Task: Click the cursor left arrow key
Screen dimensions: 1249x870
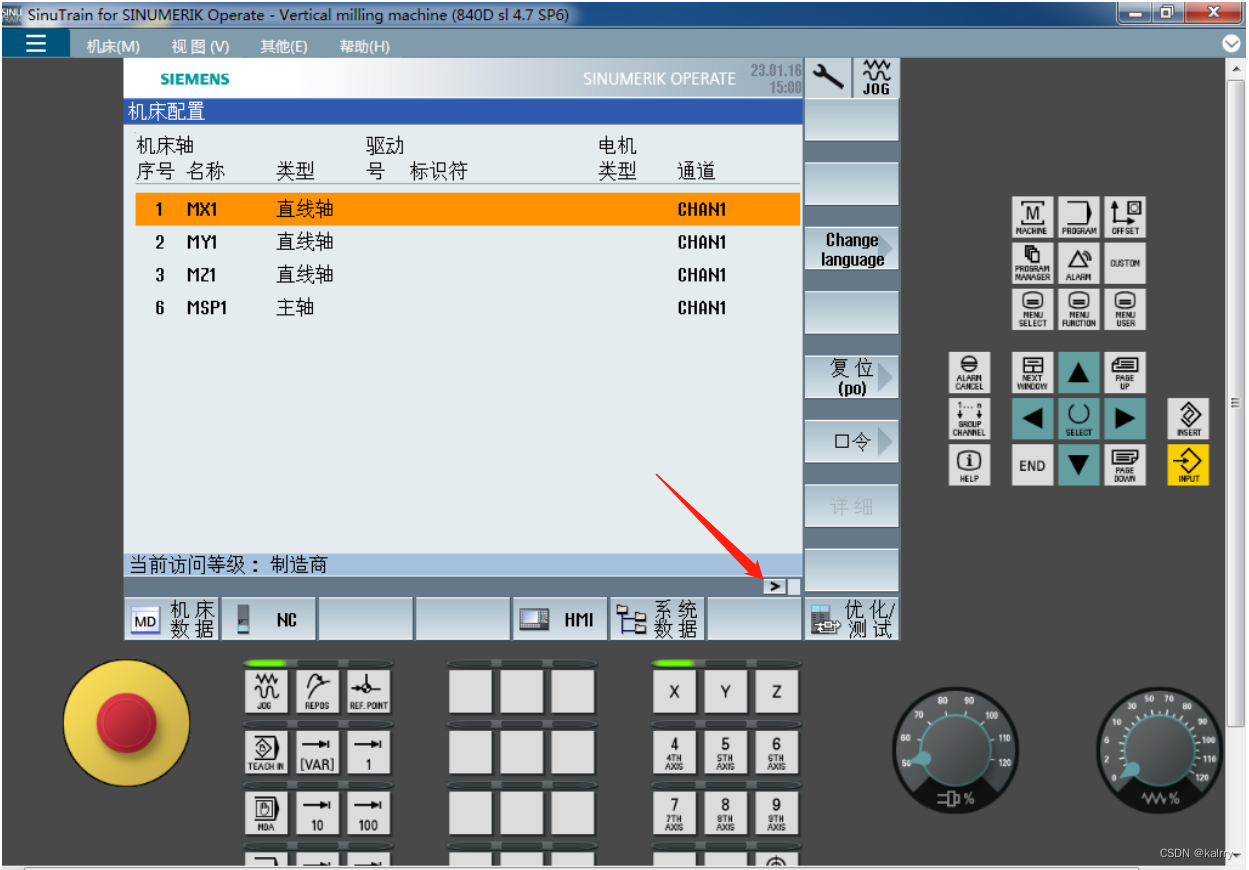Action: (x=1033, y=419)
